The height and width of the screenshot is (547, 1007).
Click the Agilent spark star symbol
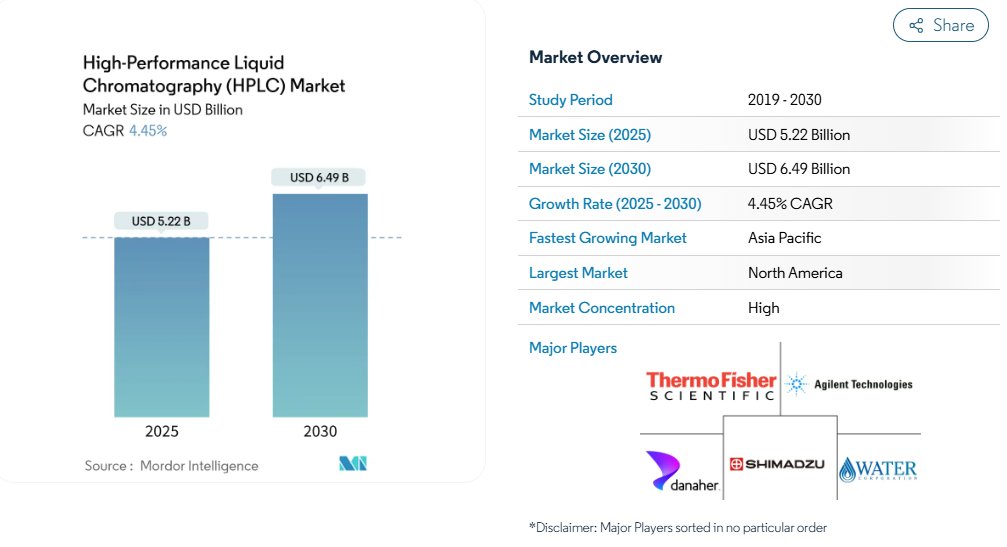click(797, 384)
